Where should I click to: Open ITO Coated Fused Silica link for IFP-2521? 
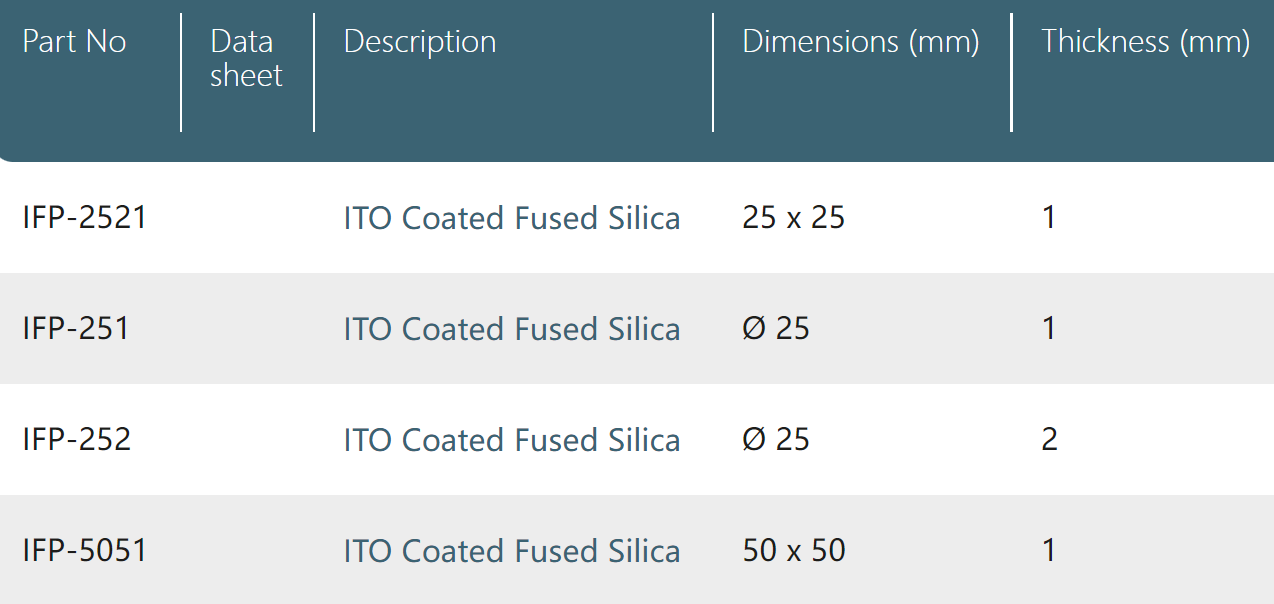pos(512,218)
